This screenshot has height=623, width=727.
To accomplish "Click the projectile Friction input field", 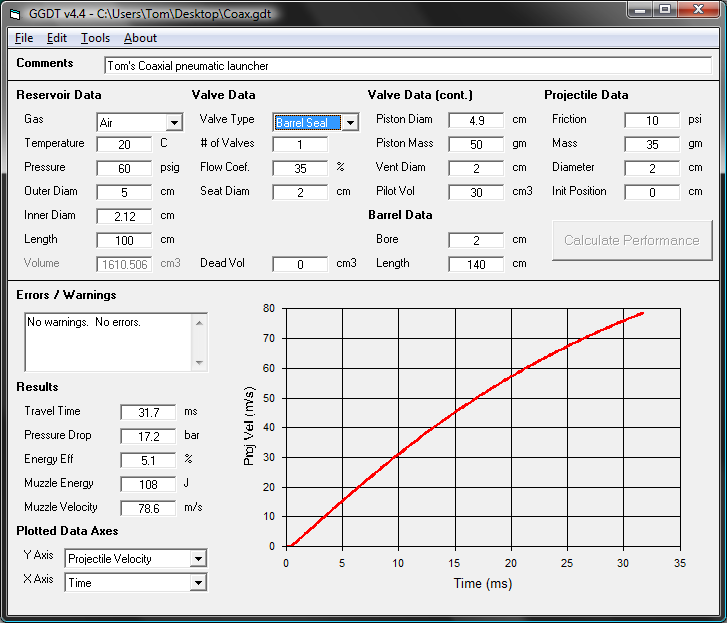I will coord(652,120).
